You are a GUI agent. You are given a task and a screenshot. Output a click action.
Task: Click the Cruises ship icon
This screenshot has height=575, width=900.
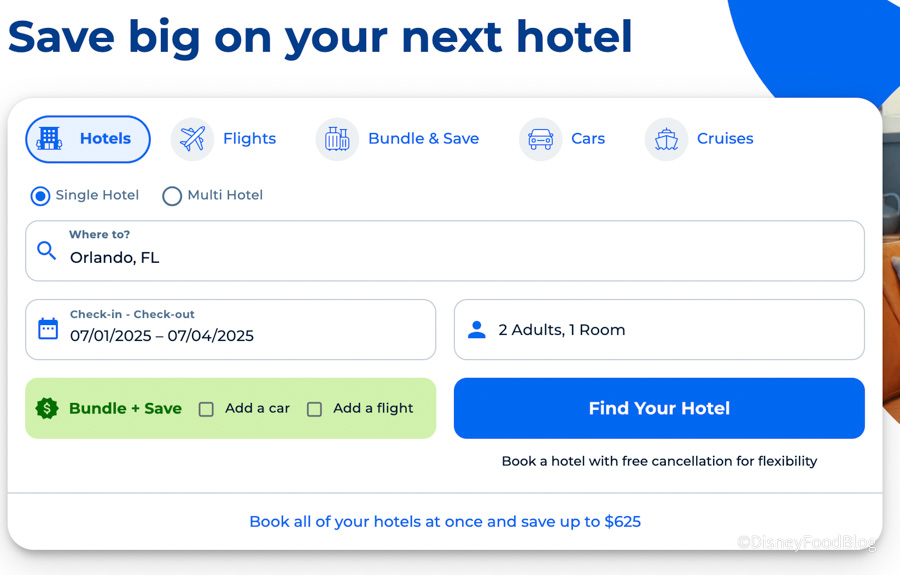pos(666,139)
